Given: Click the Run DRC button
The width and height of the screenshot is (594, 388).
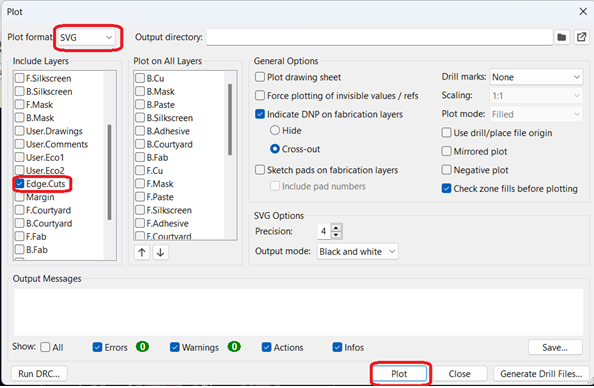Looking at the screenshot, I should pos(39,374).
